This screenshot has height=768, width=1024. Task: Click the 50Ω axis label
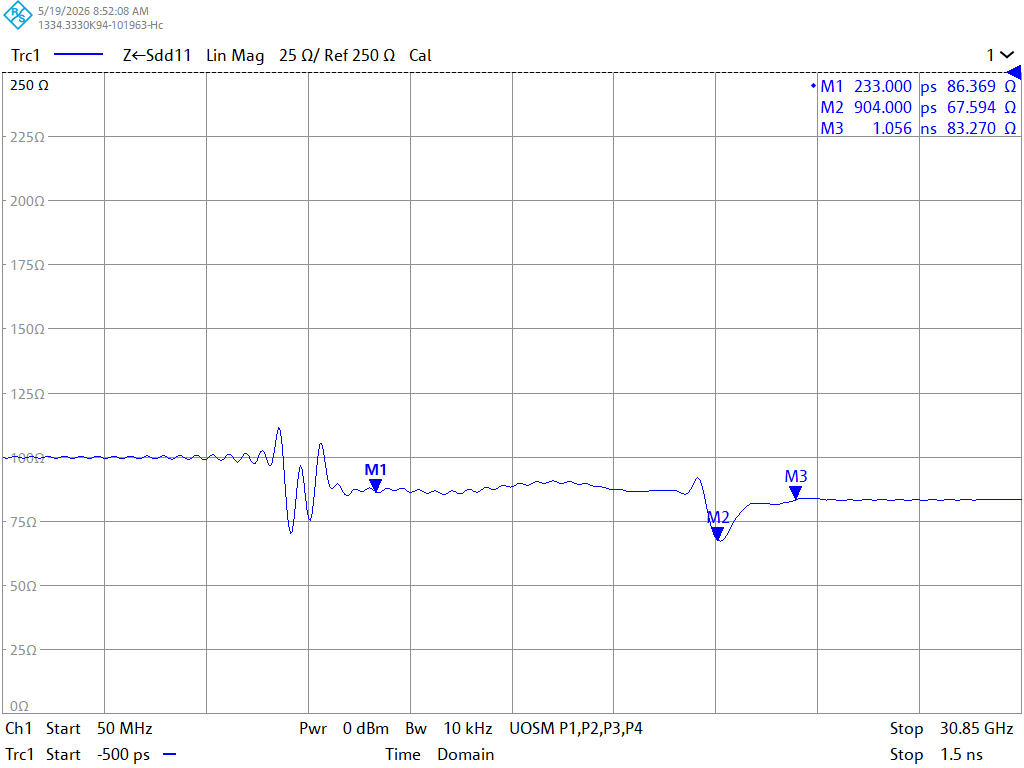pos(24,586)
